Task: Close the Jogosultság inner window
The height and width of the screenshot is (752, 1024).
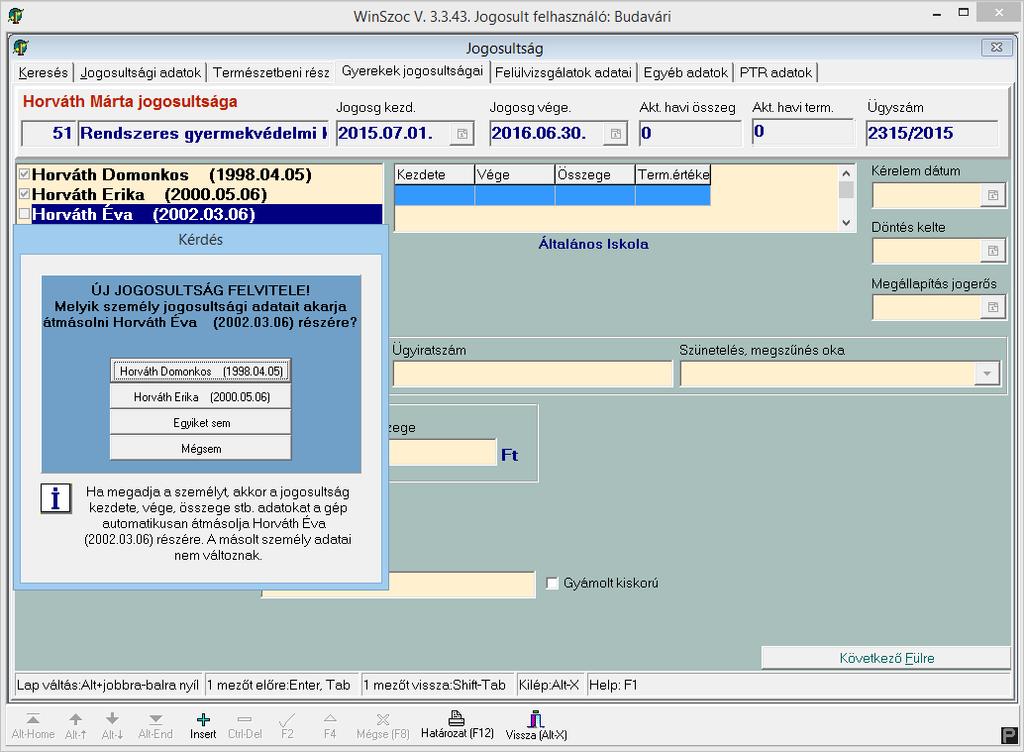Action: point(997,48)
